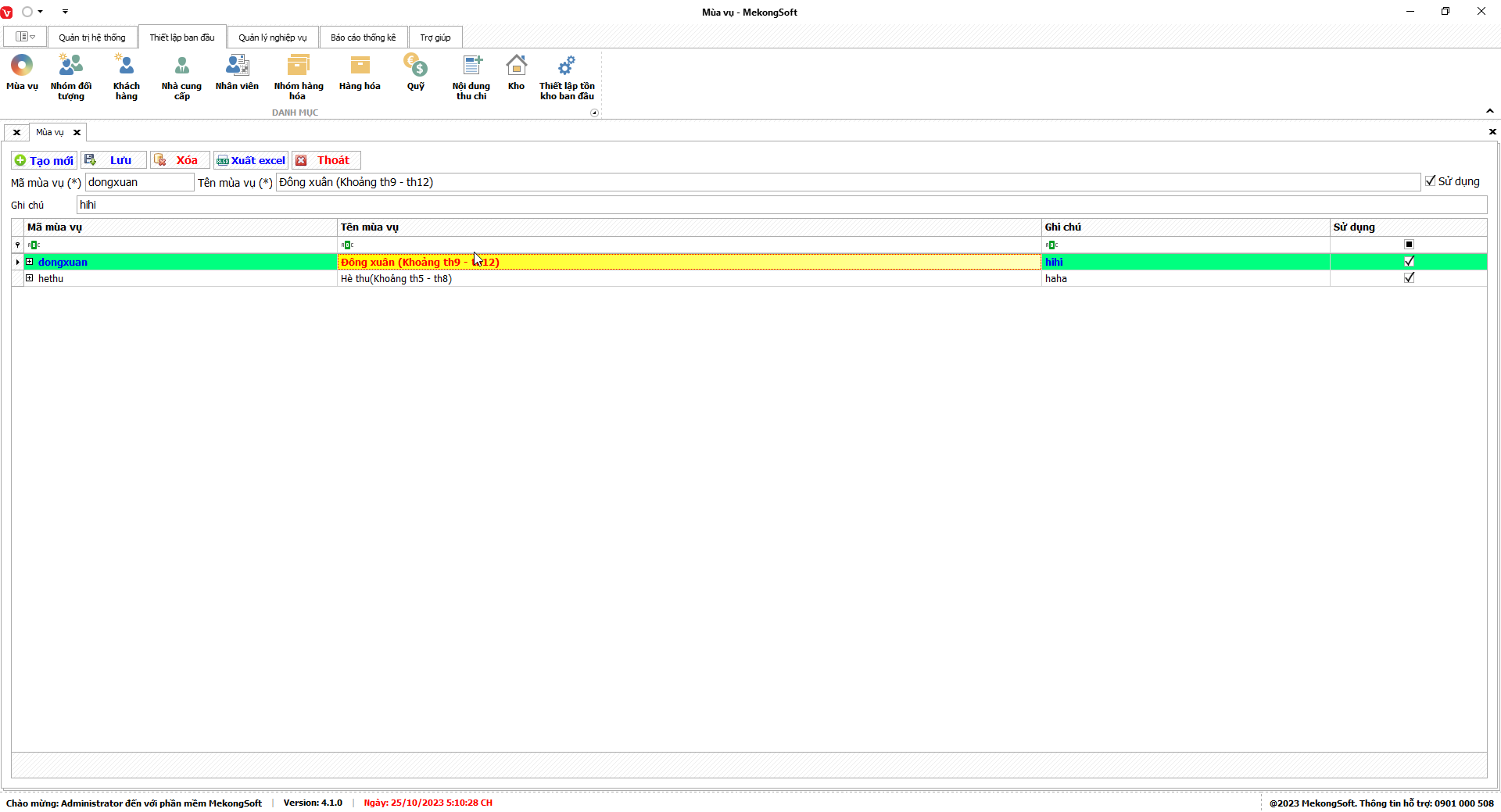Click the Ngày date and time status text
This screenshot has width=1501, height=812.
[x=428, y=803]
